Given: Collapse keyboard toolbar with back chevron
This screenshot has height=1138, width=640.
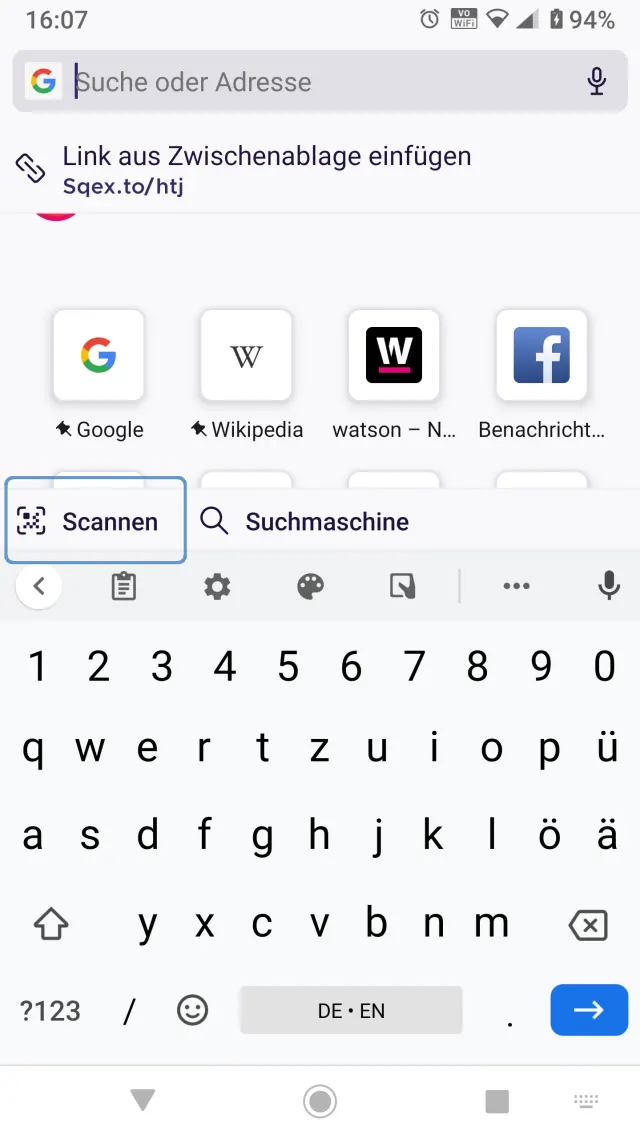Looking at the screenshot, I should 39,586.
